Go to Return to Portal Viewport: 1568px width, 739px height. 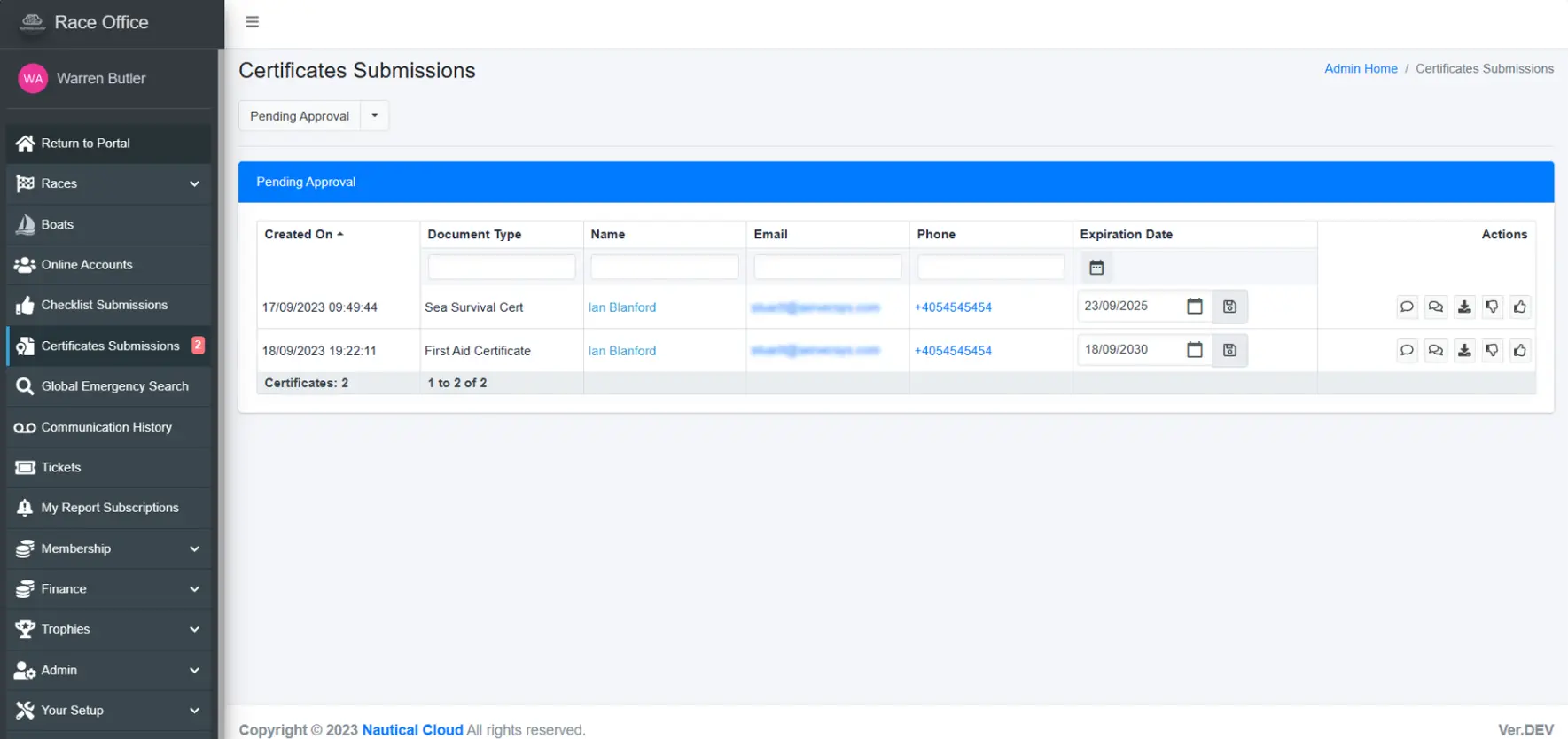[108, 144]
